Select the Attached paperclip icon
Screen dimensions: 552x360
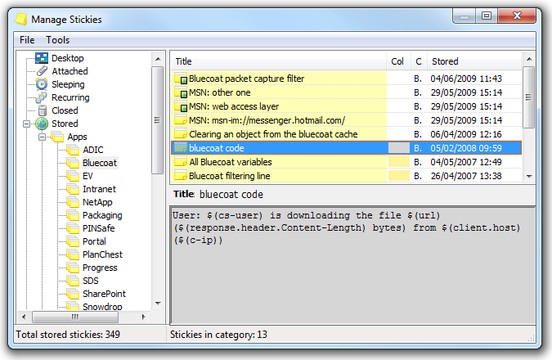[x=42, y=71]
